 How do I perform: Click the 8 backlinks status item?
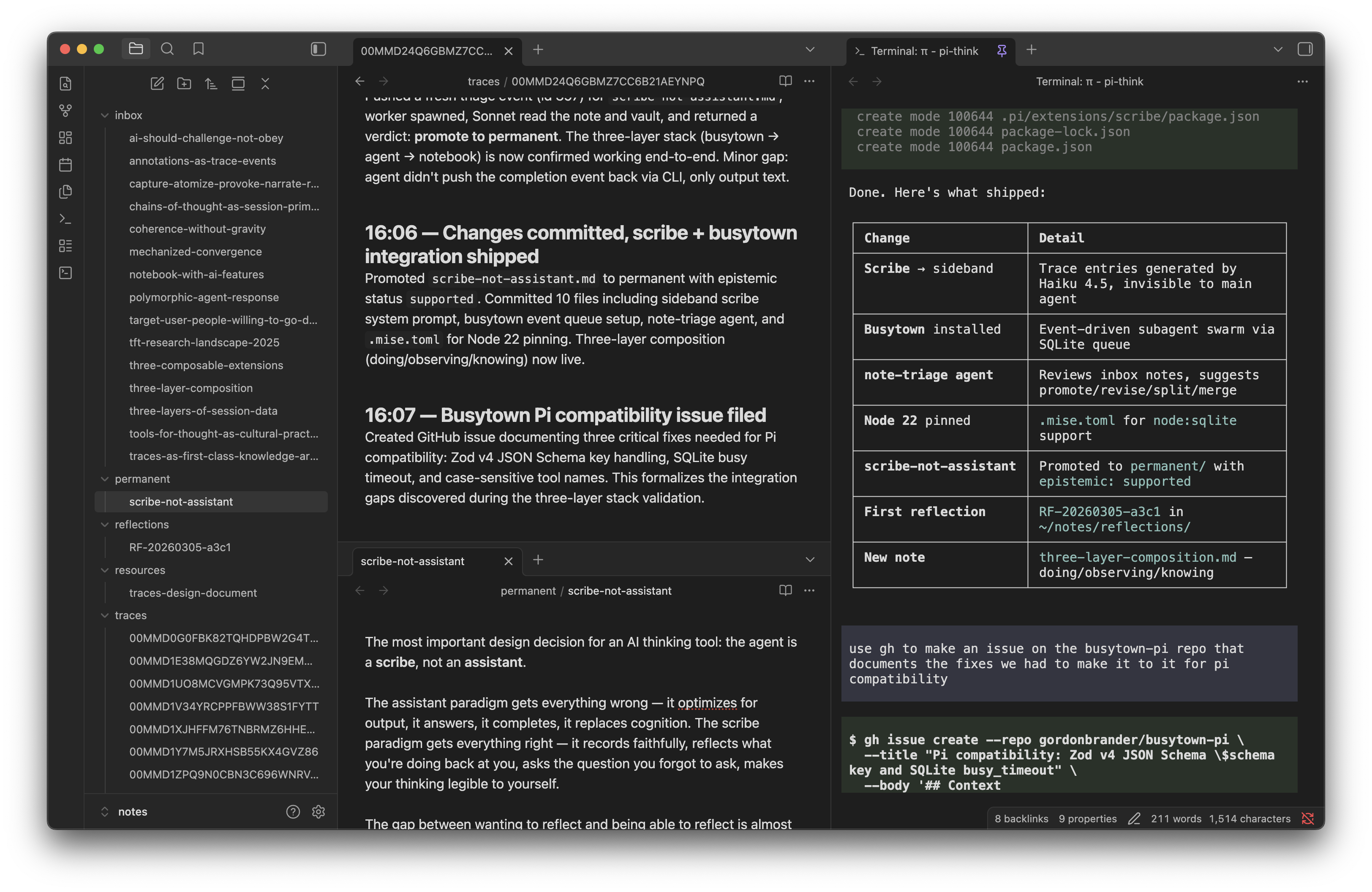[1021, 819]
